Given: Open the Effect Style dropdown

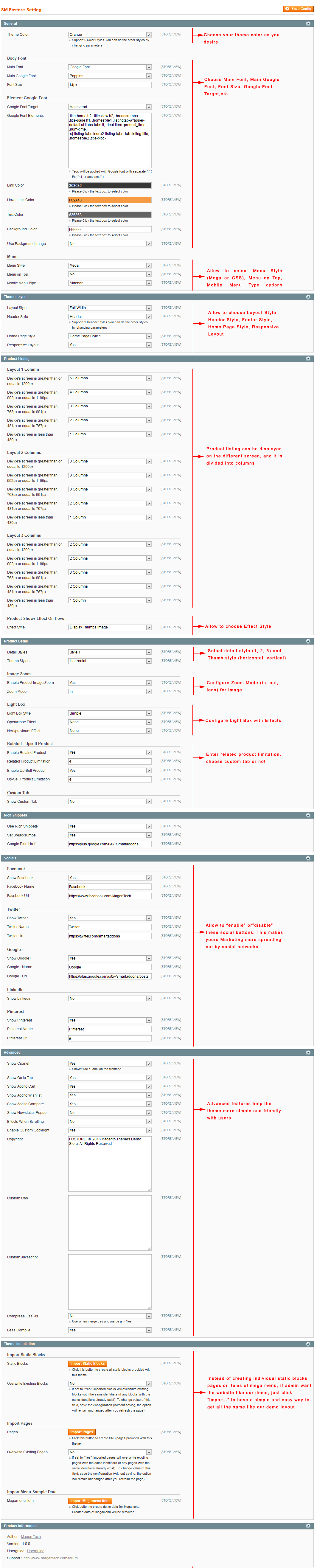Looking at the screenshot, I should click(x=110, y=627).
